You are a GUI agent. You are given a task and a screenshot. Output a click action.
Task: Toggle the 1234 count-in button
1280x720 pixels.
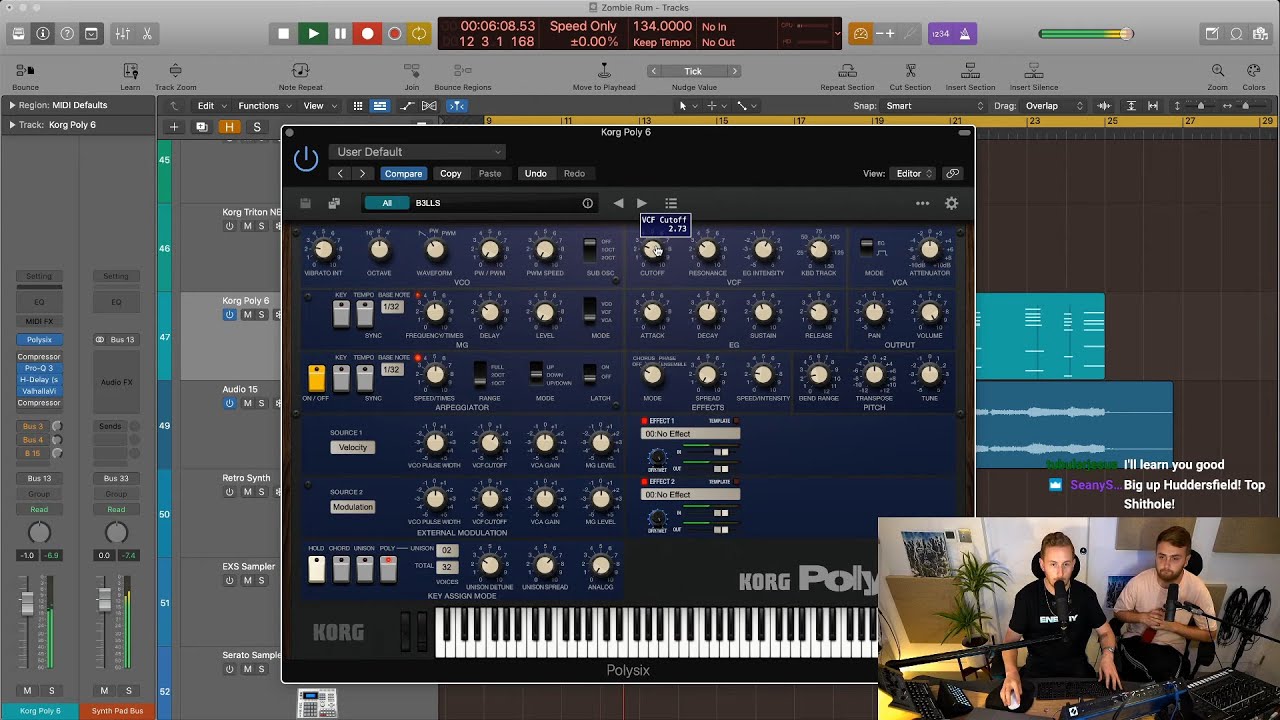(940, 34)
